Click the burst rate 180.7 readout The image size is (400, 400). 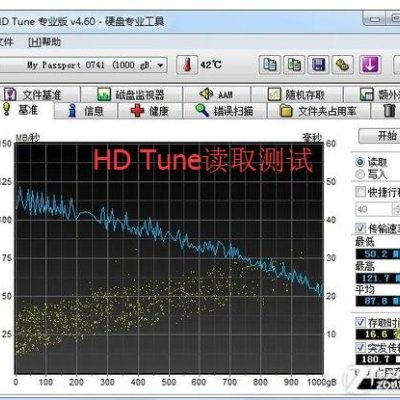tap(378, 359)
